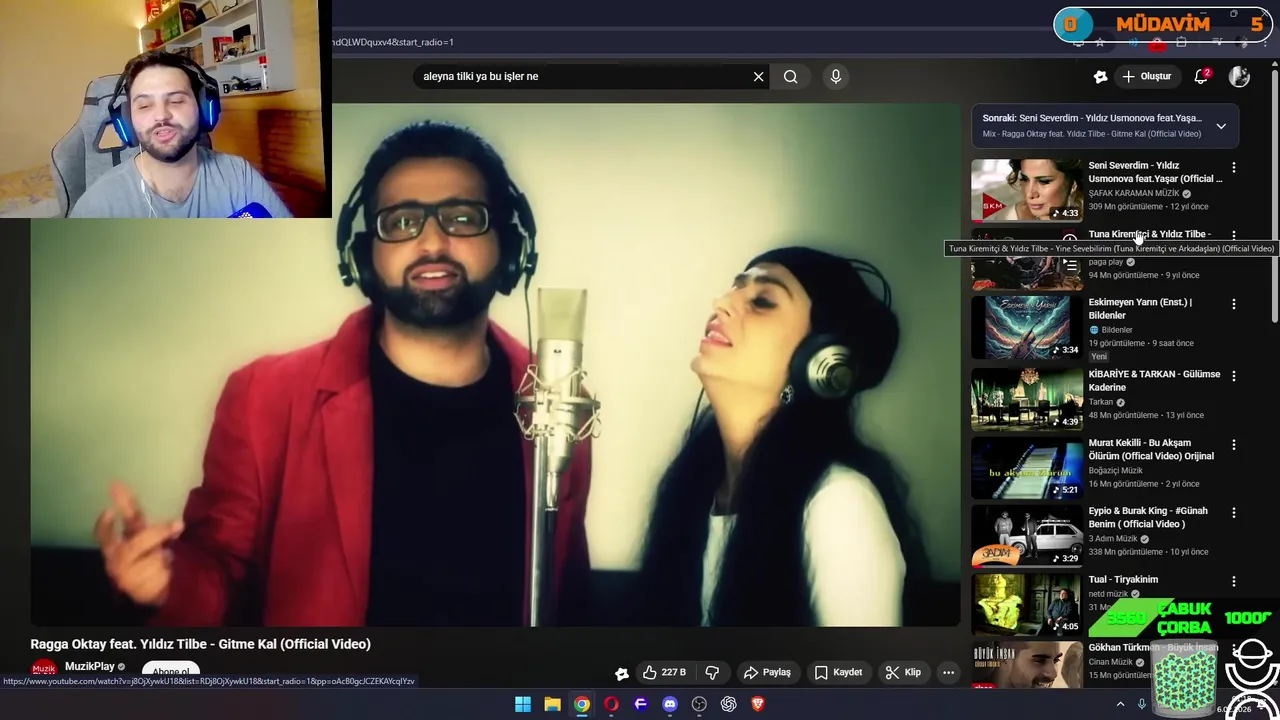Click the Eskimeyen Yarın thumbnail

coord(1027,327)
